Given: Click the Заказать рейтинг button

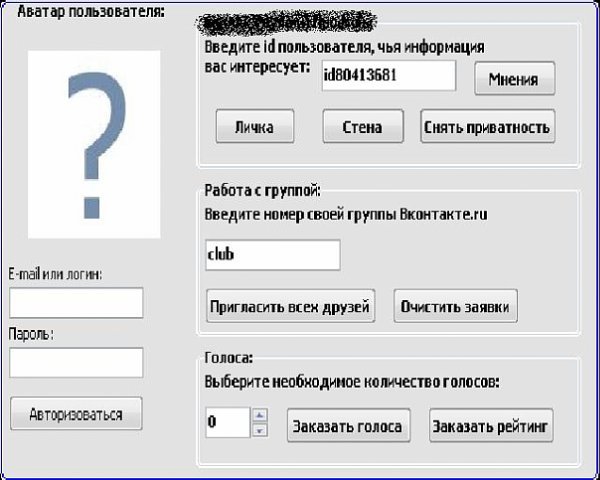Looking at the screenshot, I should [491, 426].
